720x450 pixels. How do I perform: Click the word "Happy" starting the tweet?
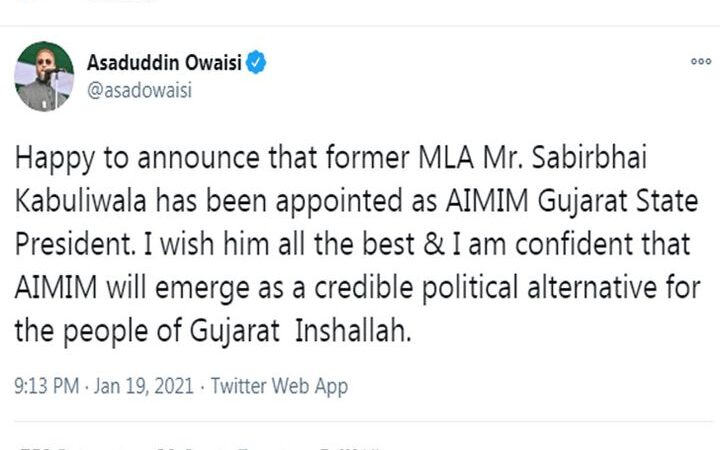(x=48, y=164)
